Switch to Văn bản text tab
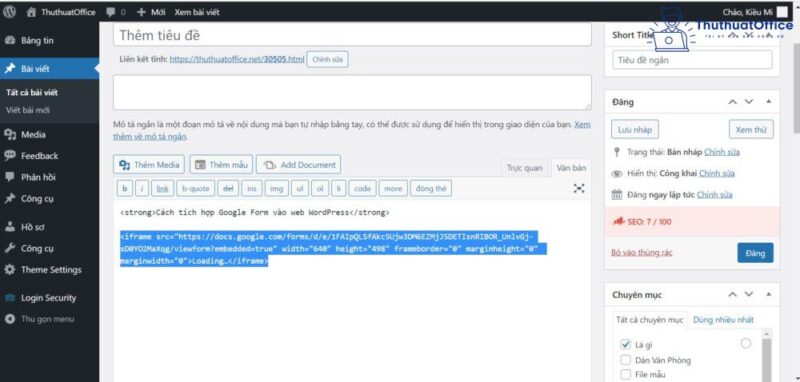Viewport: 800px width, 382px height. pos(571,168)
